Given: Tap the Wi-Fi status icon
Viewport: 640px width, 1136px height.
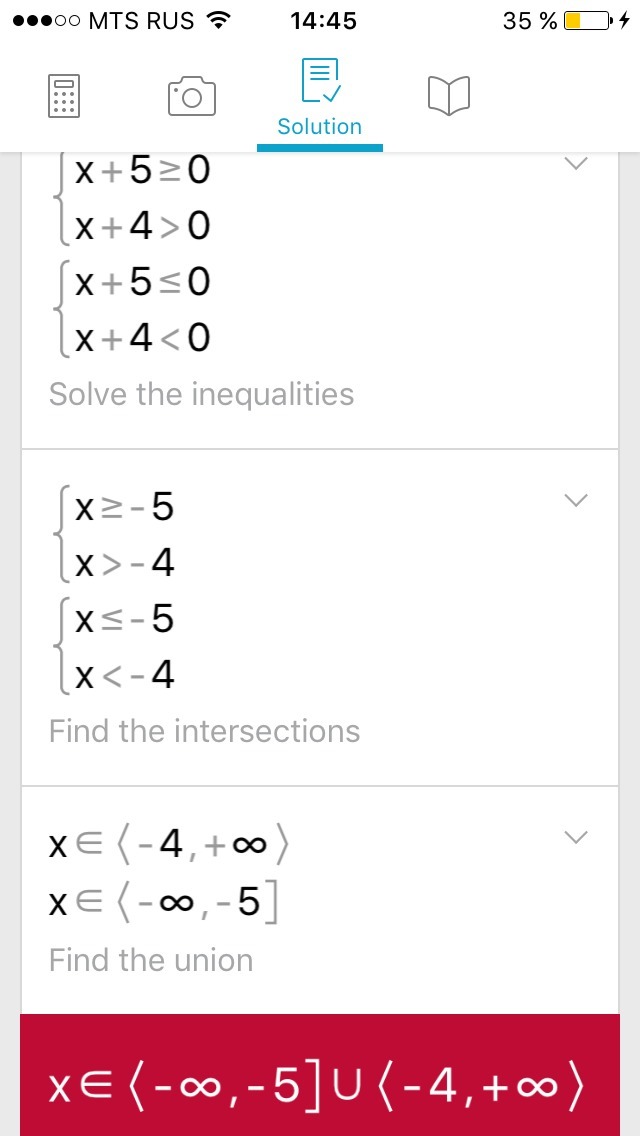Looking at the screenshot, I should pos(217,20).
